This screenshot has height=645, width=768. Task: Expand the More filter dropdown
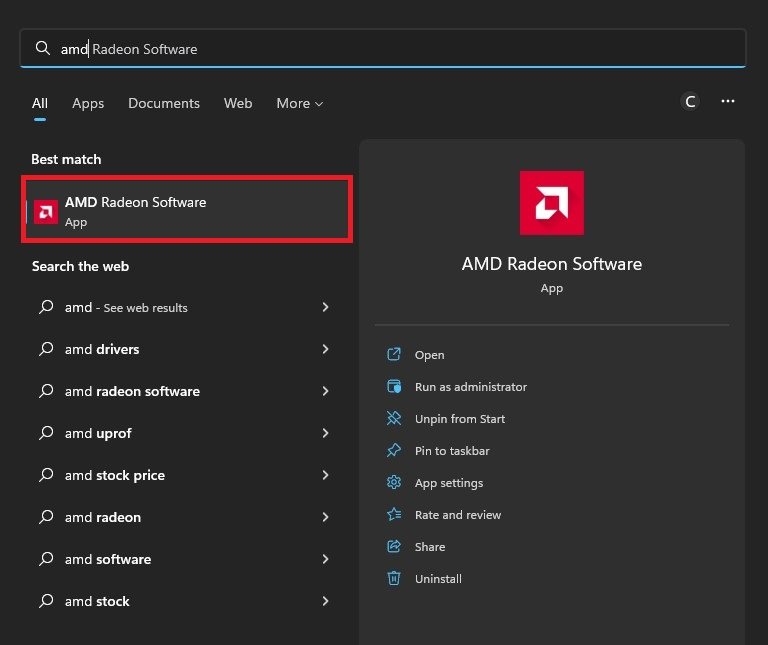pos(299,103)
